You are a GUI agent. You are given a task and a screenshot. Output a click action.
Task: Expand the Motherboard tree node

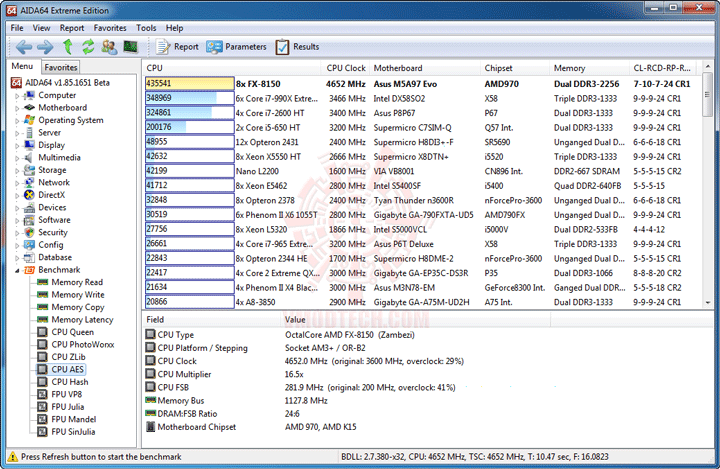coord(17,108)
